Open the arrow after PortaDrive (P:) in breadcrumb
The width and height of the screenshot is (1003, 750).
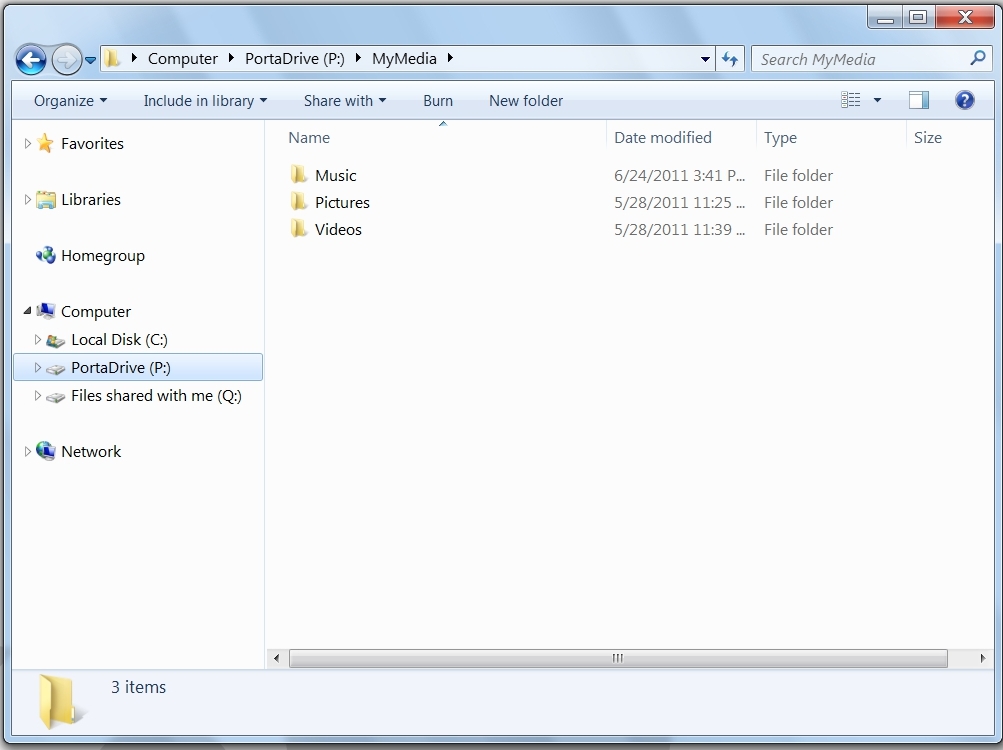tap(358, 58)
